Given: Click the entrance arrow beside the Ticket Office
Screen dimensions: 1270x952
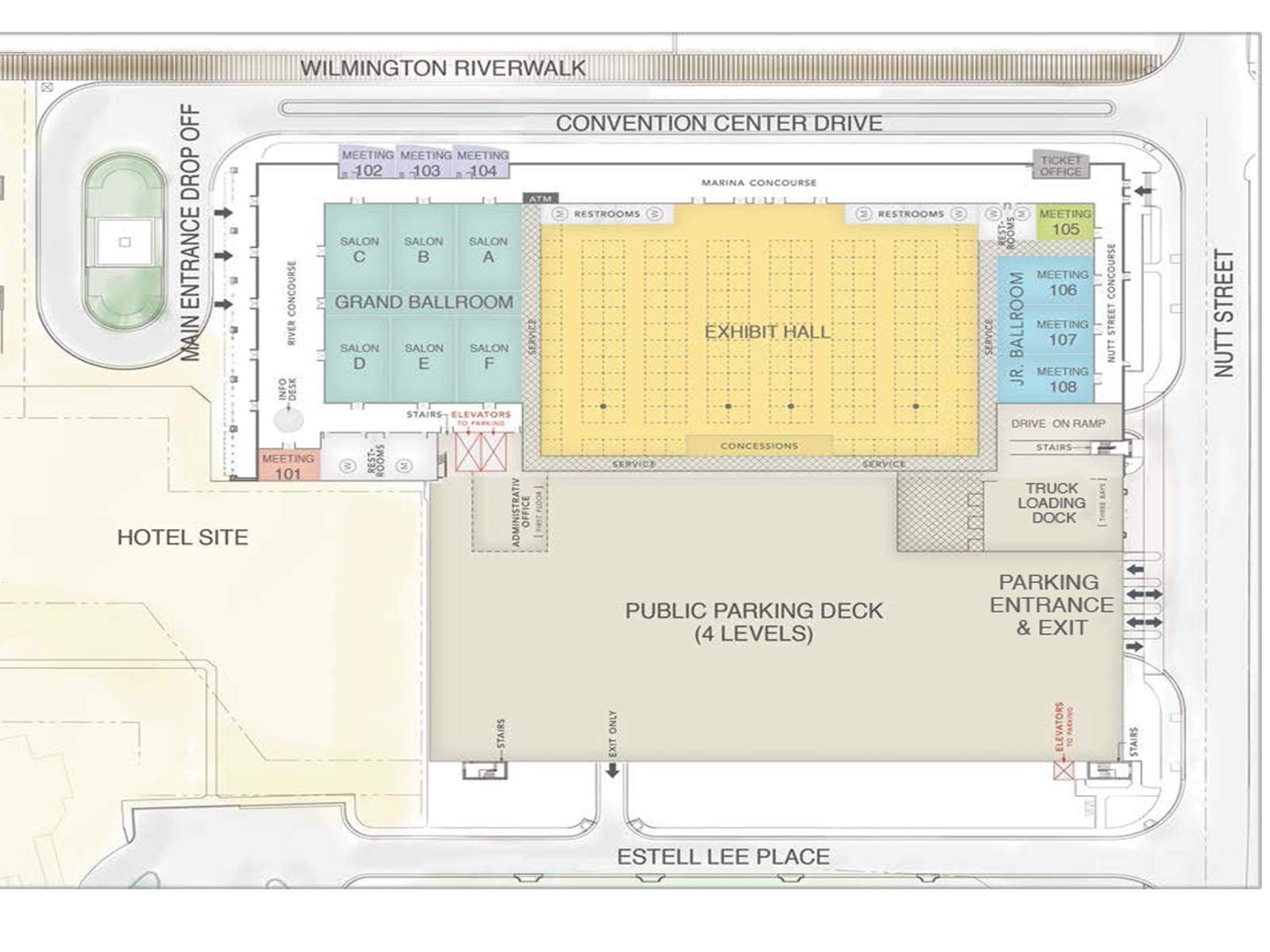Looking at the screenshot, I should [1143, 191].
